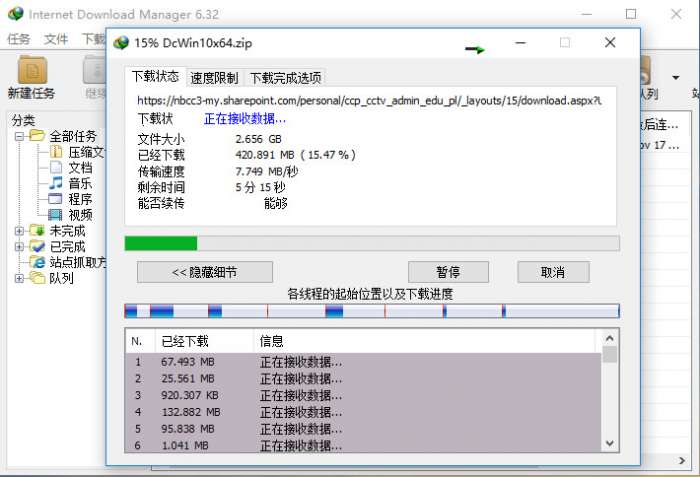Switch to the 速度限制 tab
Image resolution: width=700 pixels, height=477 pixels.
pos(214,78)
